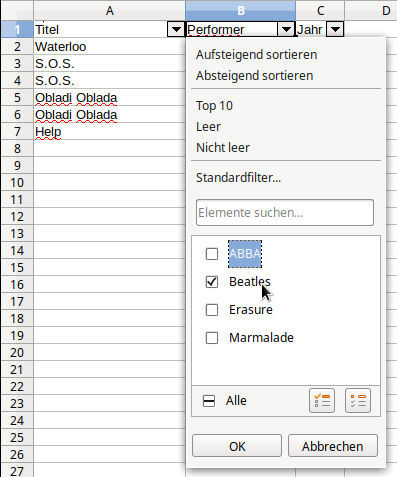Open Standardfilter... dialog

pyautogui.click(x=238, y=178)
